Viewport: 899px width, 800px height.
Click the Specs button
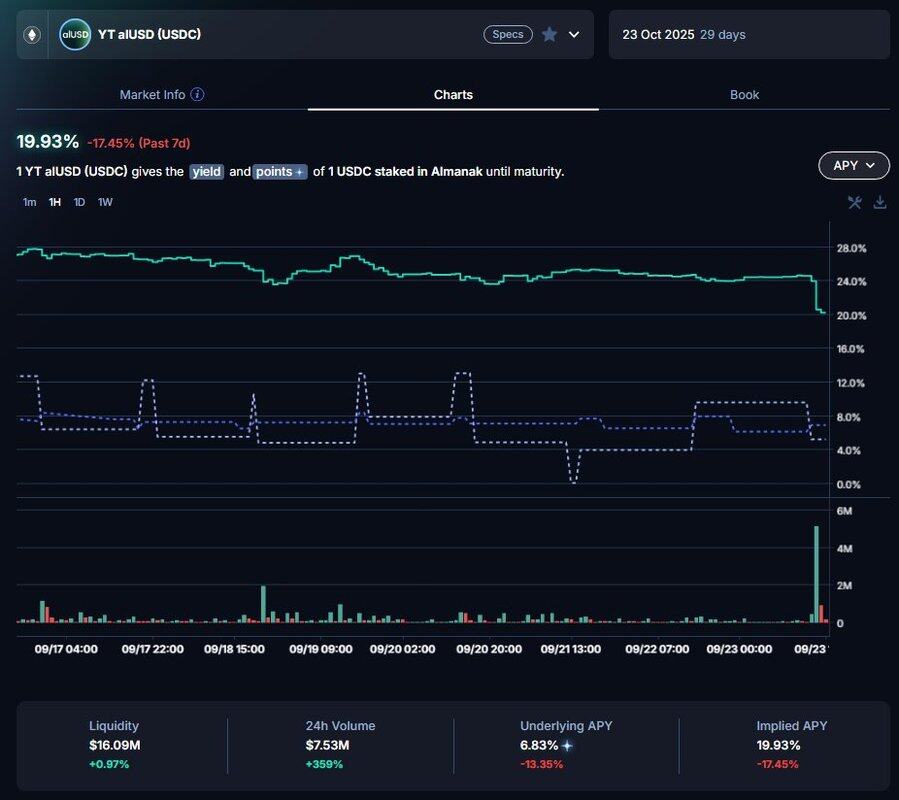[508, 35]
